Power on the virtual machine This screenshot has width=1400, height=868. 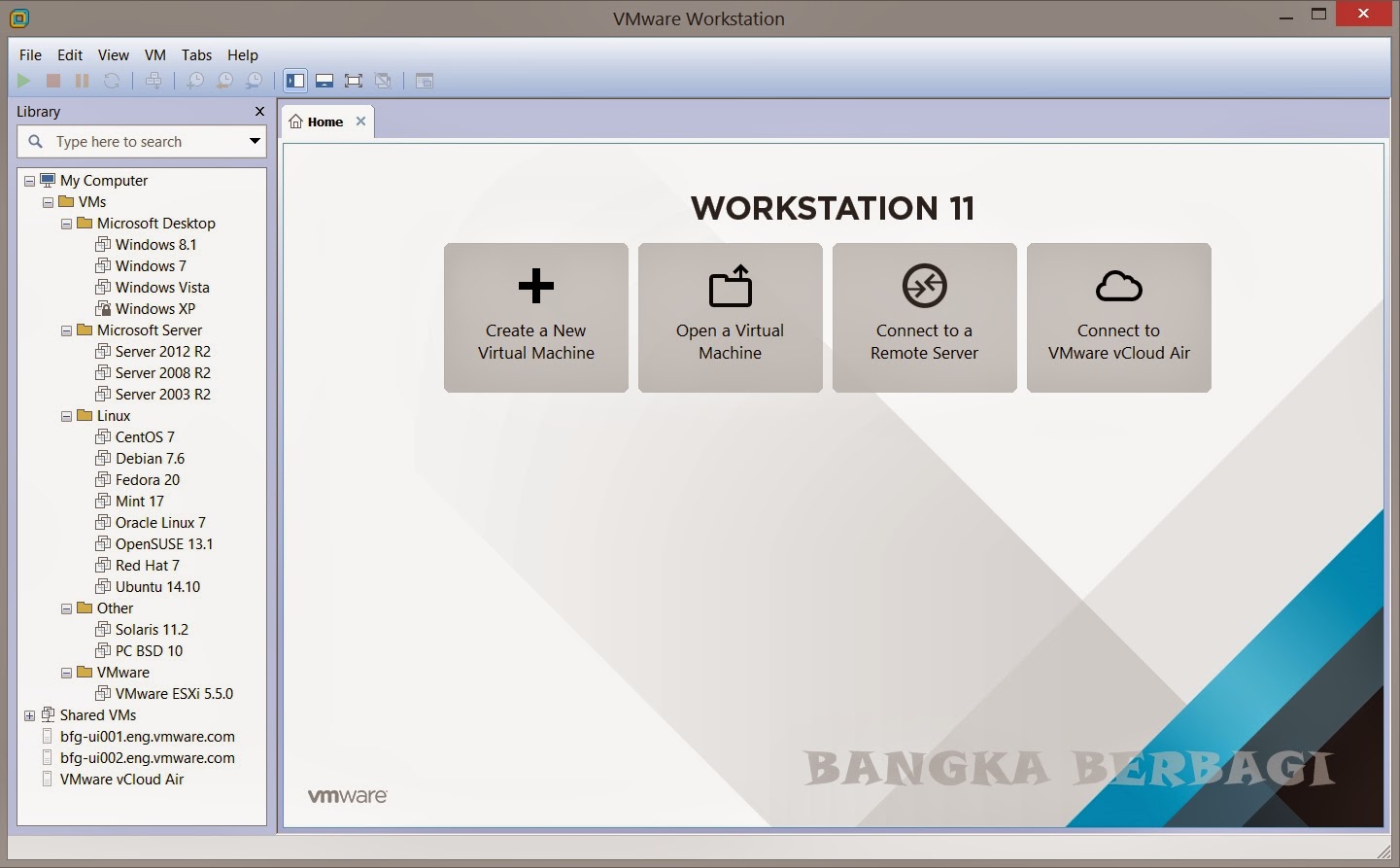tap(24, 81)
